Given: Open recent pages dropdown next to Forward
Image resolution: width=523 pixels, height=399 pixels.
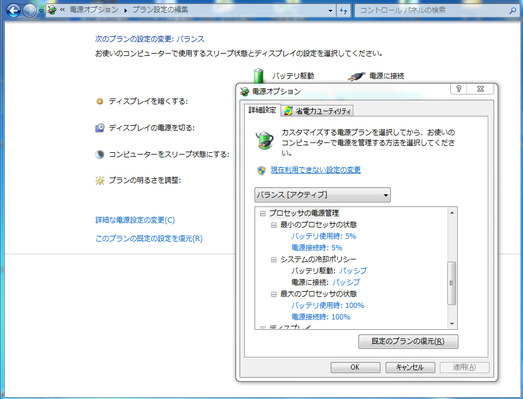Looking at the screenshot, I should (41, 11).
